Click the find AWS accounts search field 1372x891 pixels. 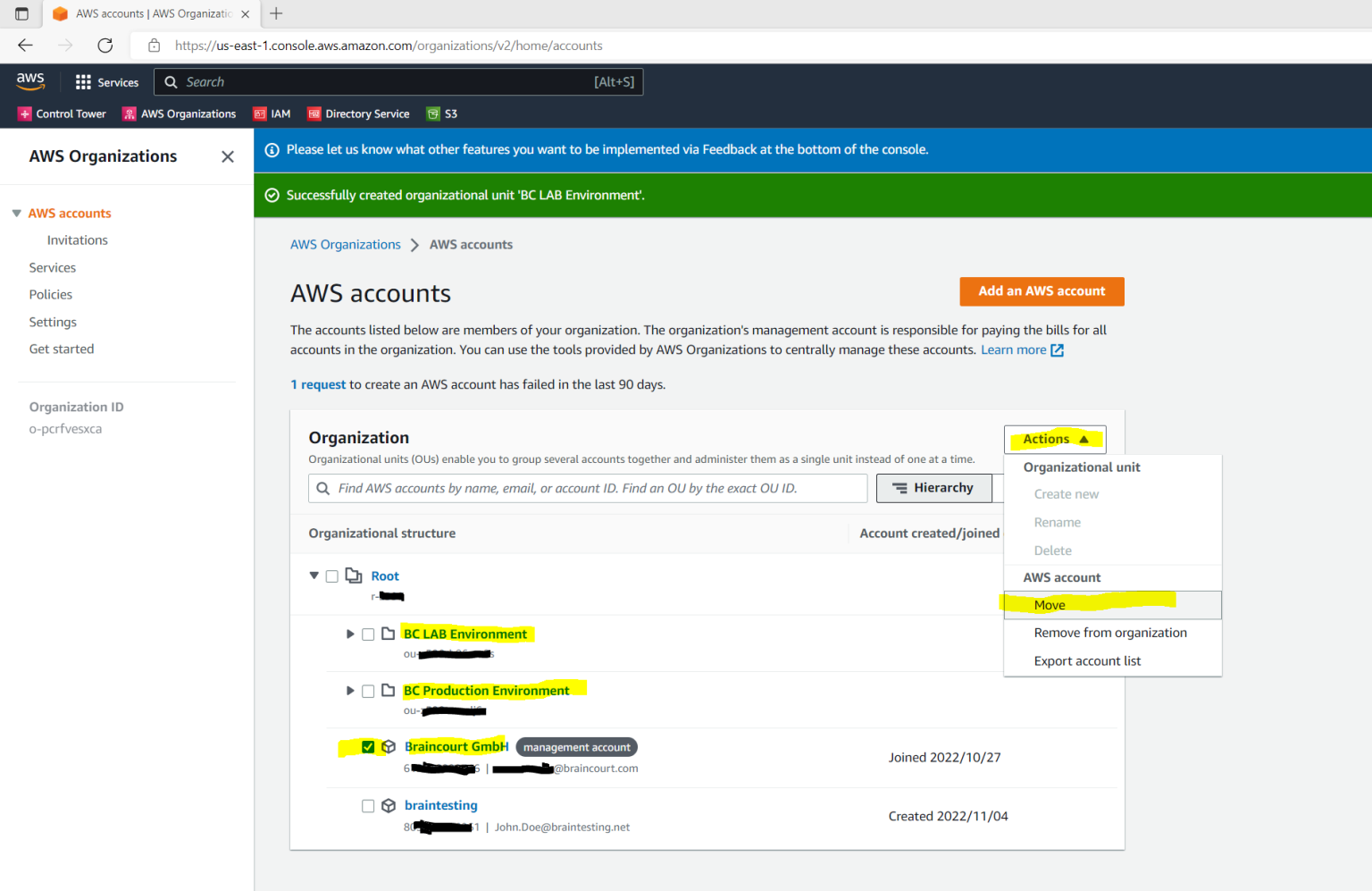(588, 488)
